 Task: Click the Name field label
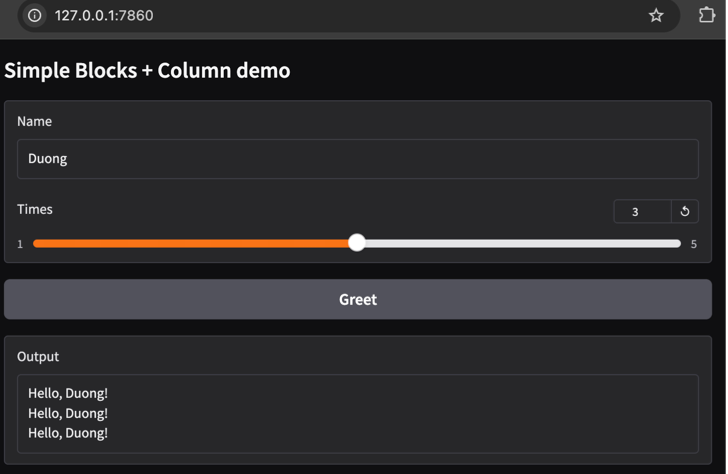(x=35, y=121)
